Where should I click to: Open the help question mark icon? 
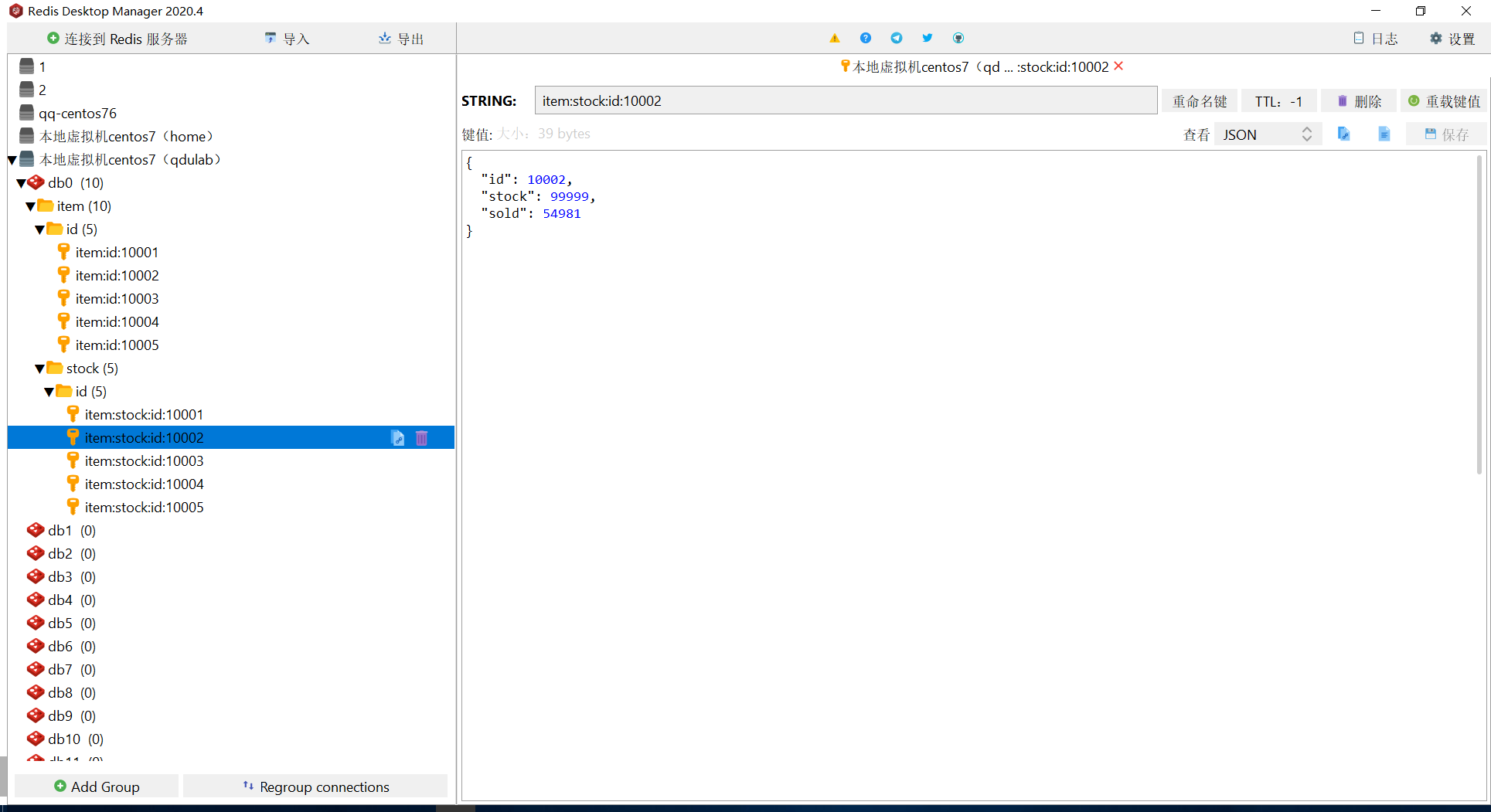coord(866,38)
